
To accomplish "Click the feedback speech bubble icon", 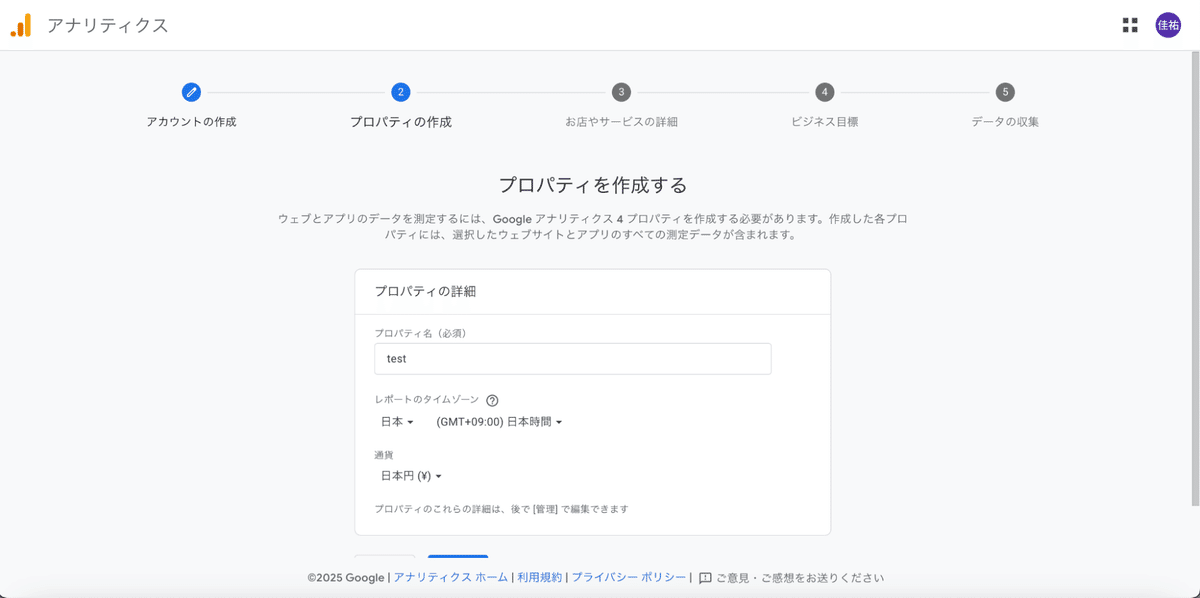I will 705,578.
